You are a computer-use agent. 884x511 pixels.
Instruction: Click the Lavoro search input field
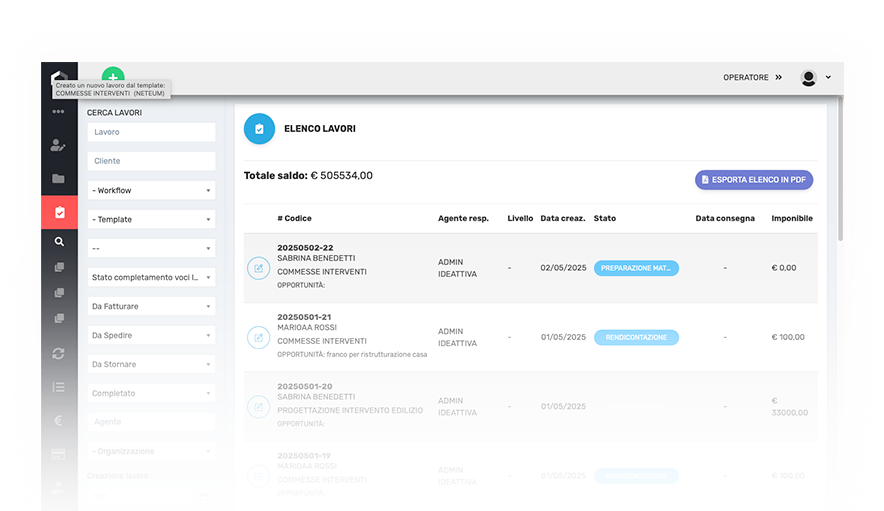click(152, 132)
